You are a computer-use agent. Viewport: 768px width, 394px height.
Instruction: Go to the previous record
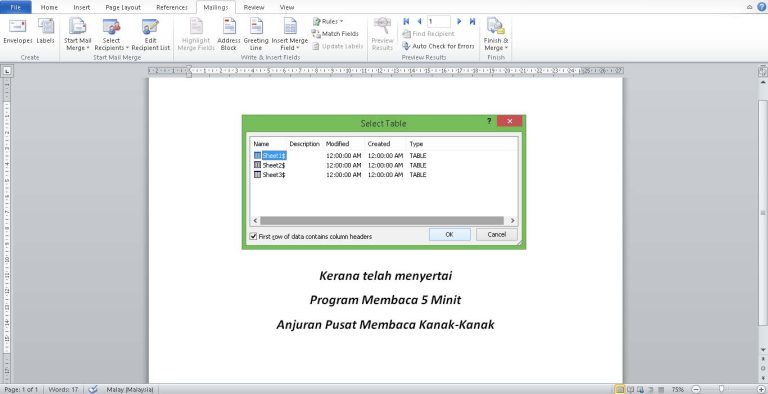coord(419,22)
